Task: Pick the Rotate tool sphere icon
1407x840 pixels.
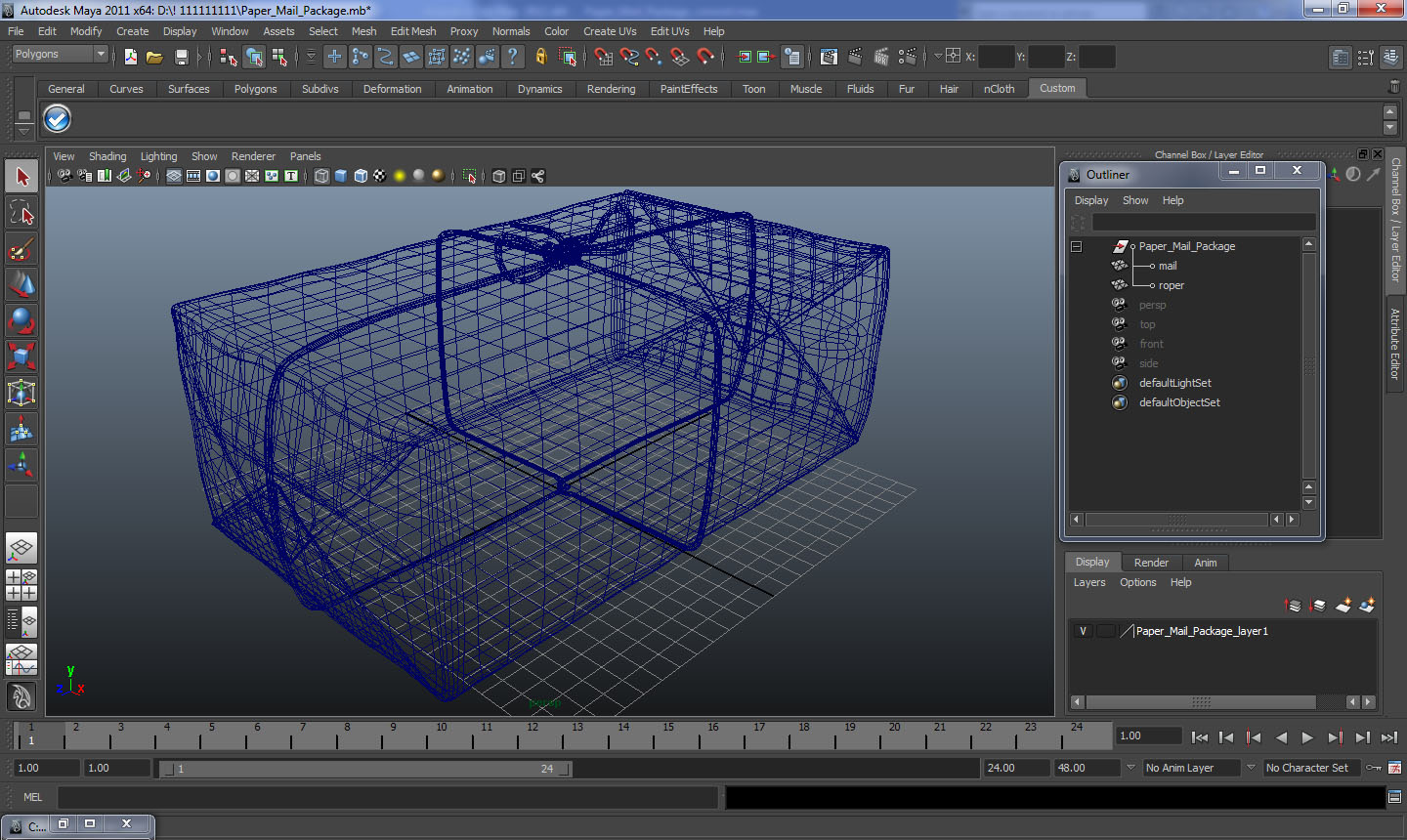Action: click(x=21, y=320)
